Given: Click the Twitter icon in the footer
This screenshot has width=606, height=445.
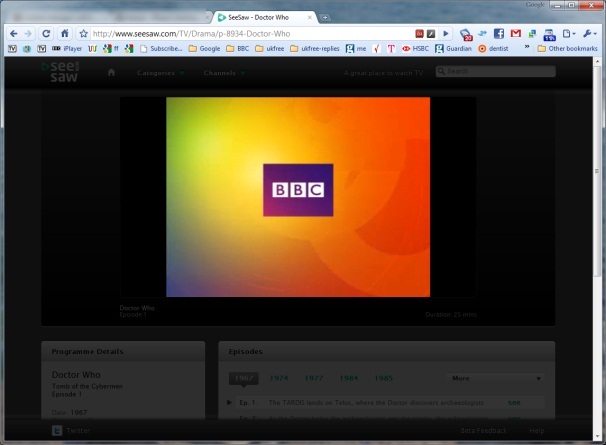Looking at the screenshot, I should point(57,430).
